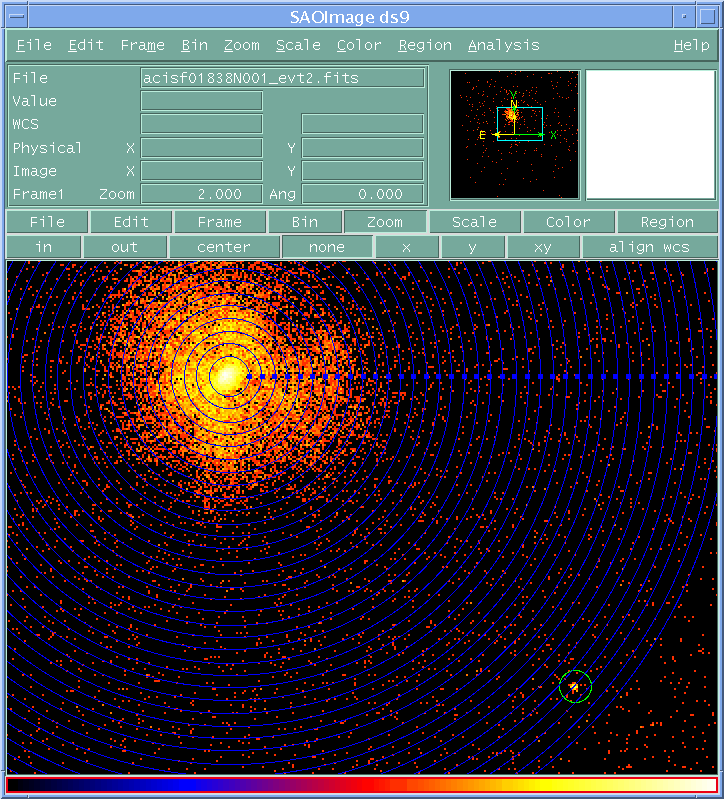Select the green circle region
Image resolution: width=724 pixels, height=799 pixels.
pos(575,686)
